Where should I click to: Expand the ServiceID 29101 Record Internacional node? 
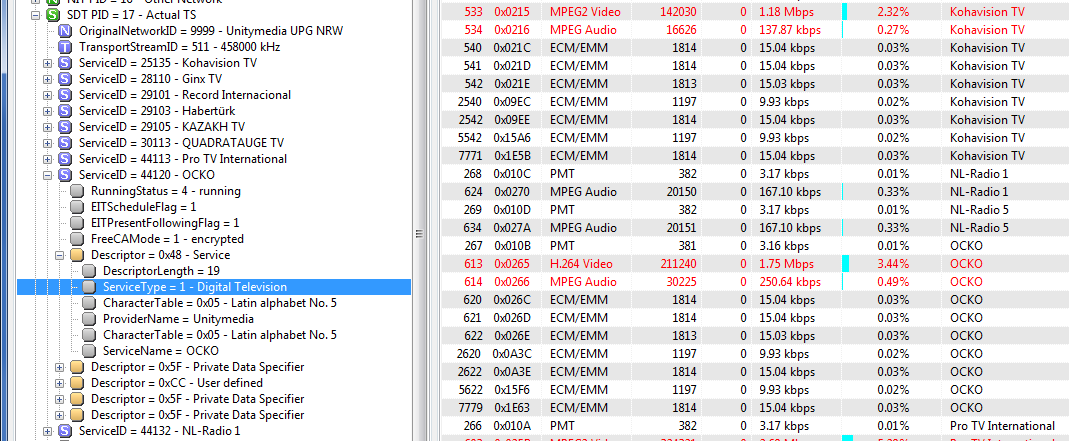(48, 95)
